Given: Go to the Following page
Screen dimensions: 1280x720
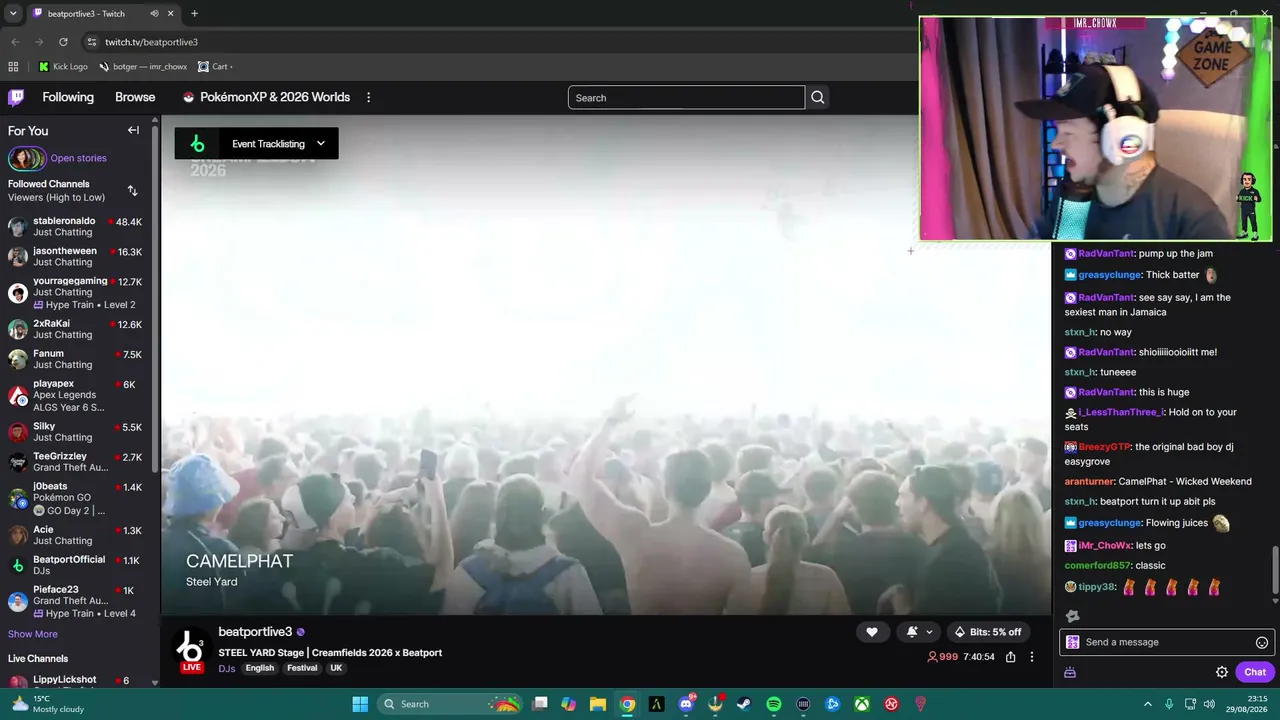Looking at the screenshot, I should [68, 97].
